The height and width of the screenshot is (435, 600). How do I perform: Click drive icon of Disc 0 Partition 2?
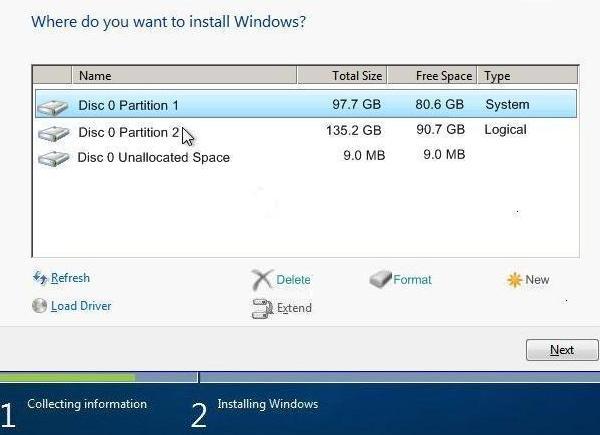pos(54,134)
